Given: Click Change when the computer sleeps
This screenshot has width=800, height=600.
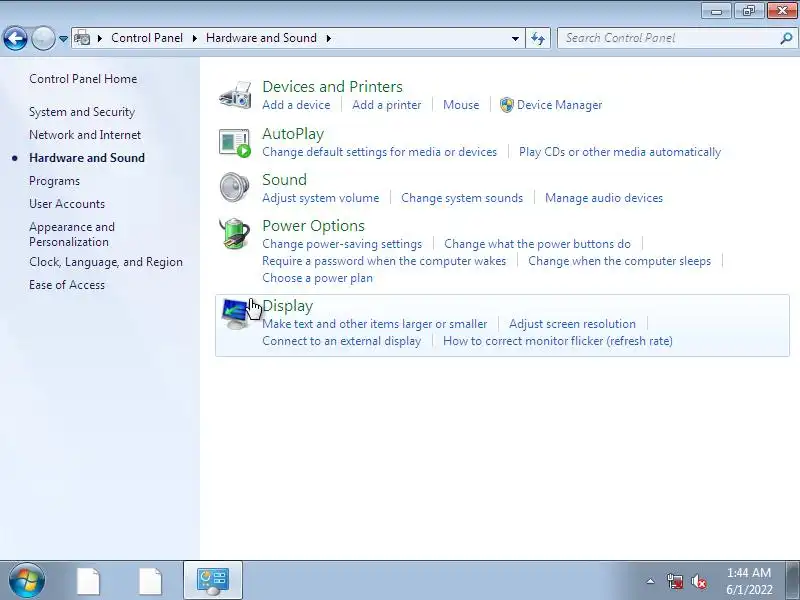Looking at the screenshot, I should [x=619, y=261].
